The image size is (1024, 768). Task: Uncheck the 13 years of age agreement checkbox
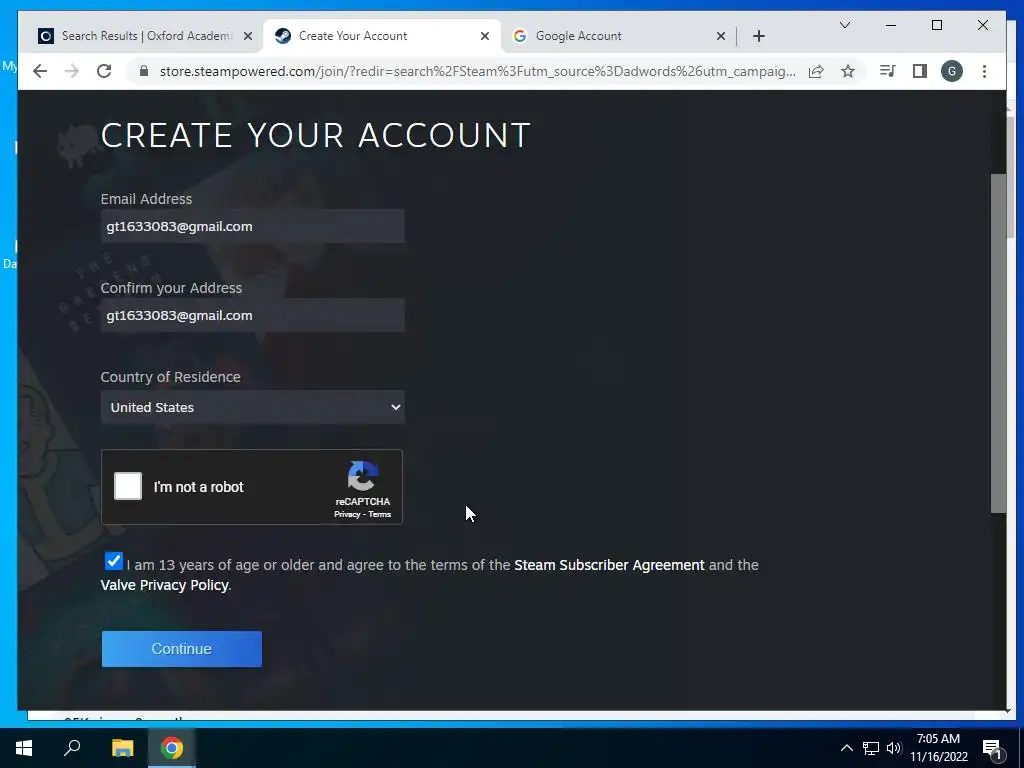click(114, 561)
